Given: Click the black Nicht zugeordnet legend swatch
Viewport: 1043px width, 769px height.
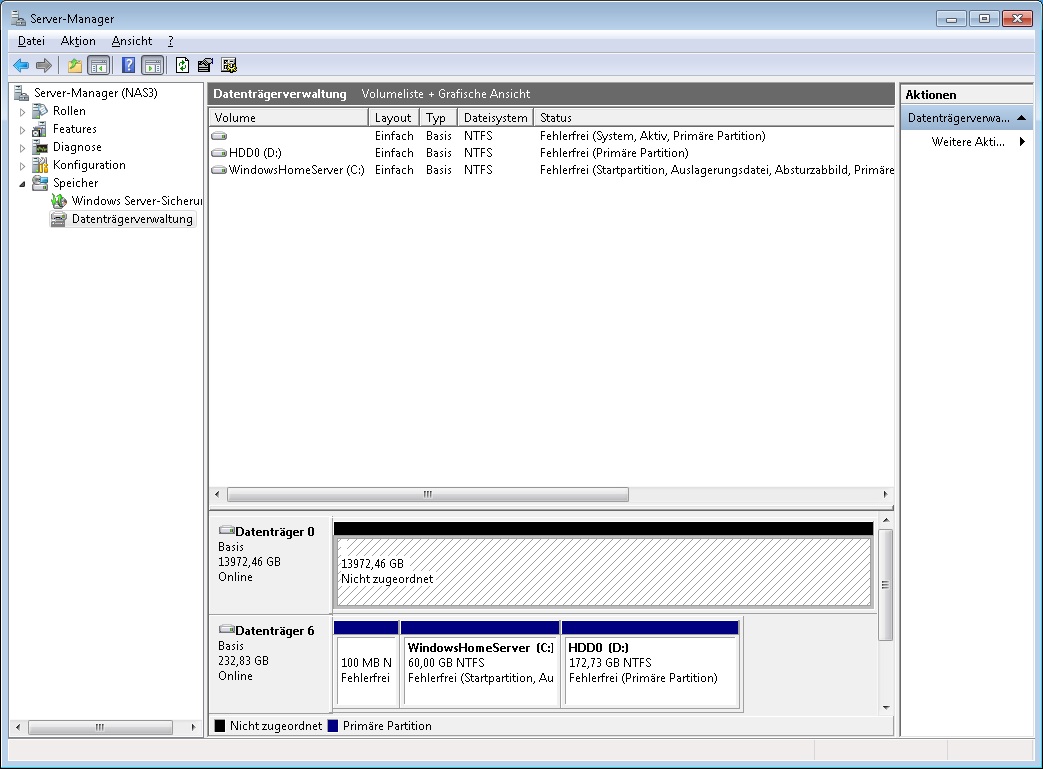Looking at the screenshot, I should (220, 726).
